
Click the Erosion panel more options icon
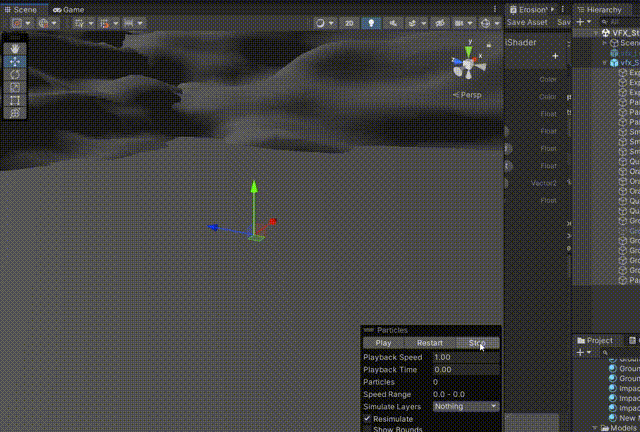pos(562,9)
